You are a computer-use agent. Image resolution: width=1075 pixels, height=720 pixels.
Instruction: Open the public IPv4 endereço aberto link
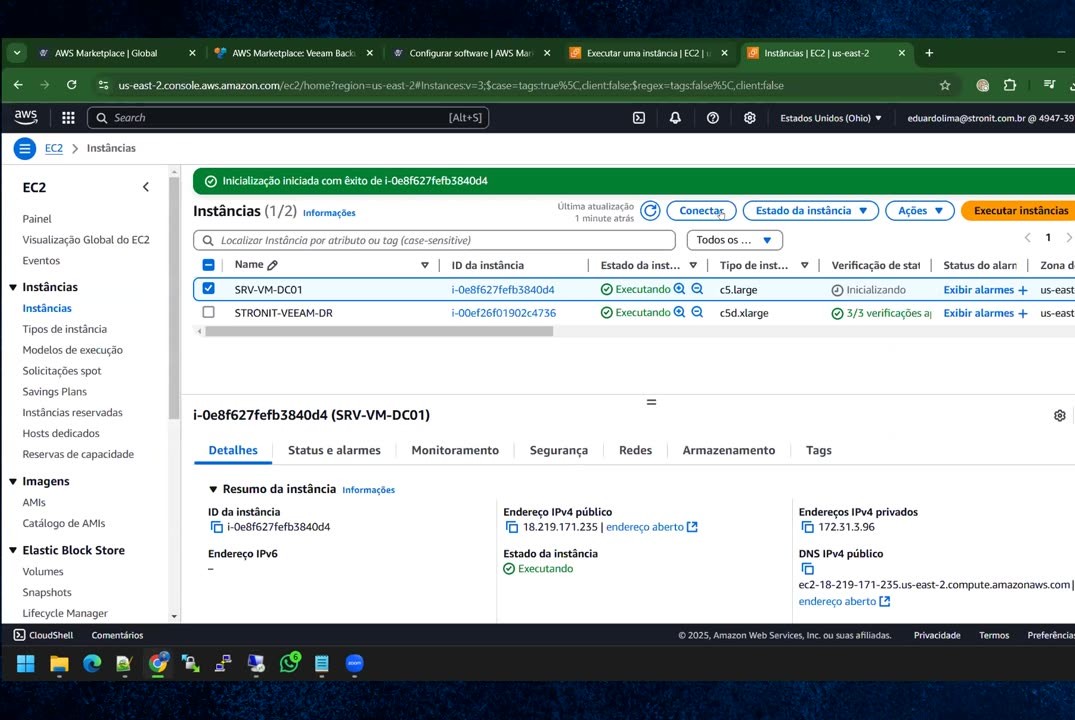[x=651, y=527]
